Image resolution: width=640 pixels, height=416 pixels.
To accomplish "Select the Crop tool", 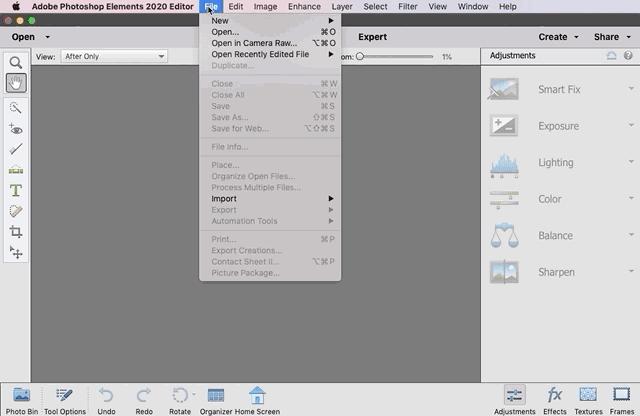I will coord(16,231).
